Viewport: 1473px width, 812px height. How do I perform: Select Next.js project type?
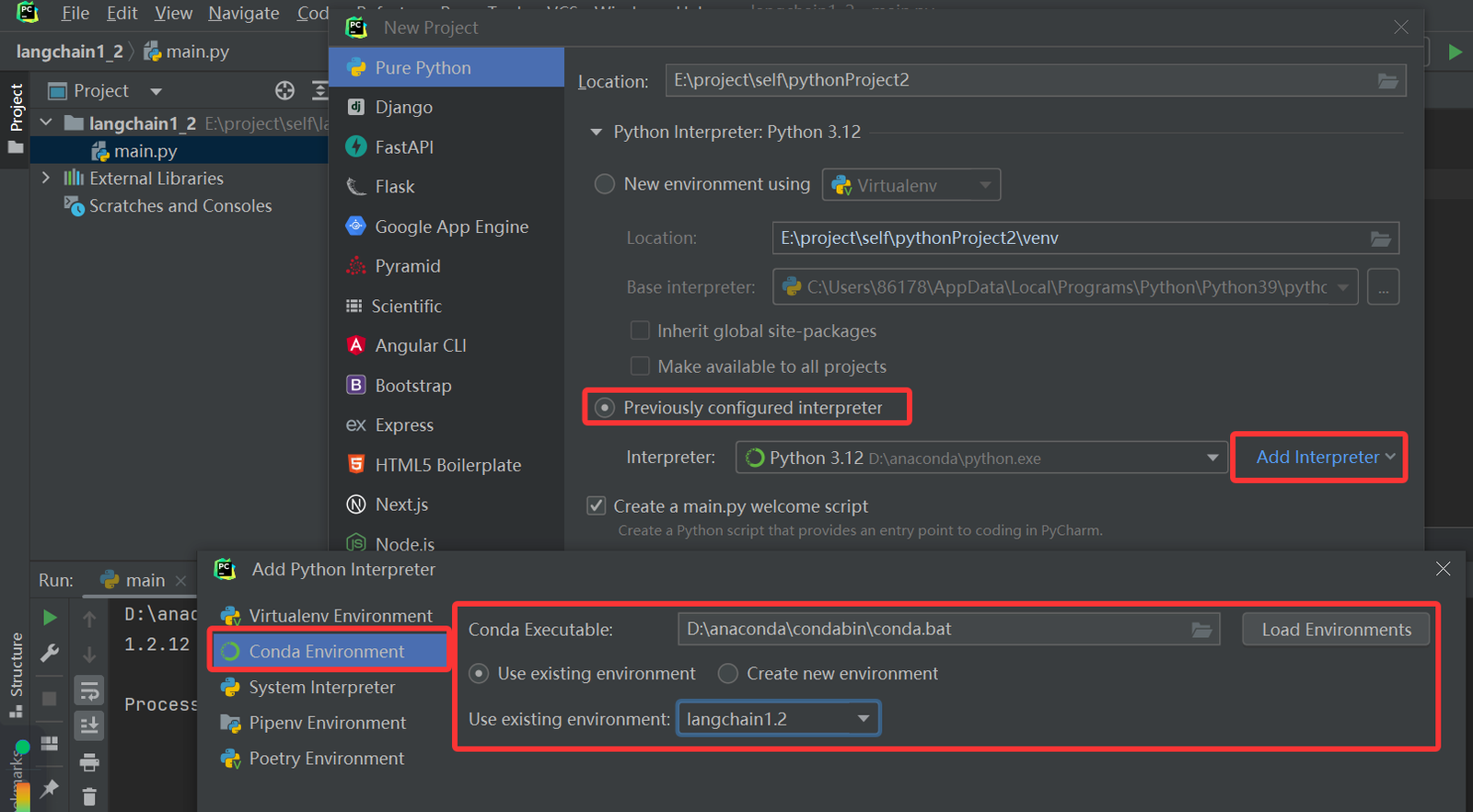point(447,505)
